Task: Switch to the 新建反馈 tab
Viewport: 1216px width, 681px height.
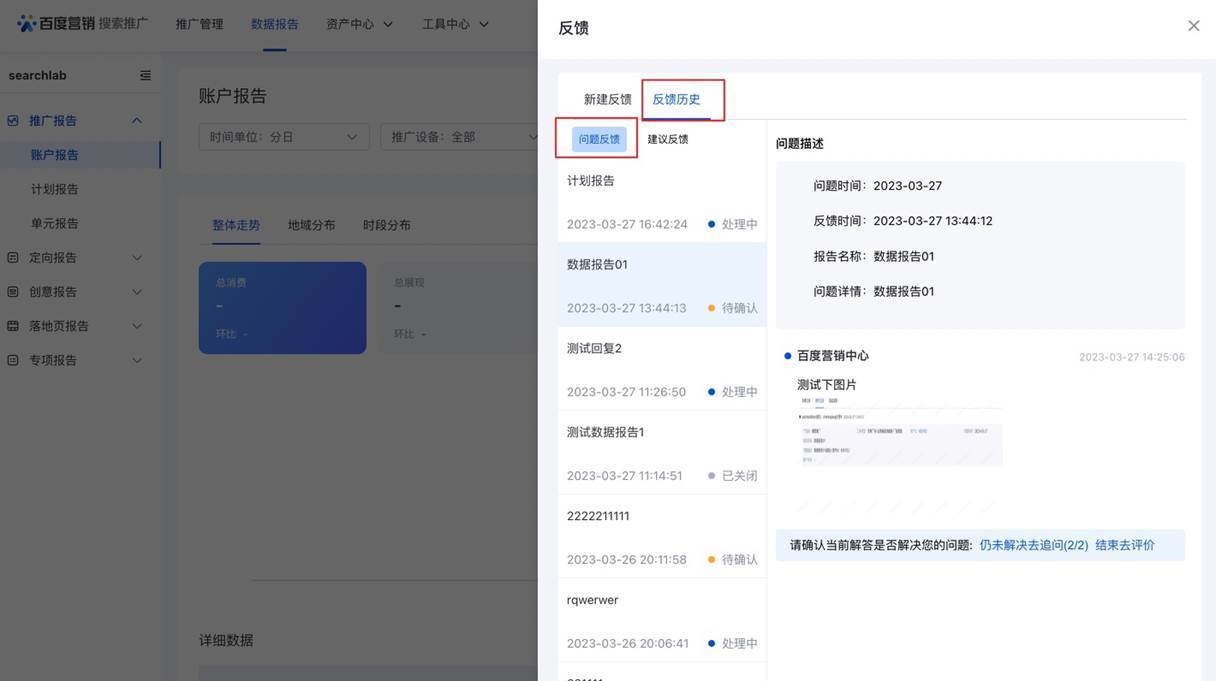Action: tap(607, 99)
